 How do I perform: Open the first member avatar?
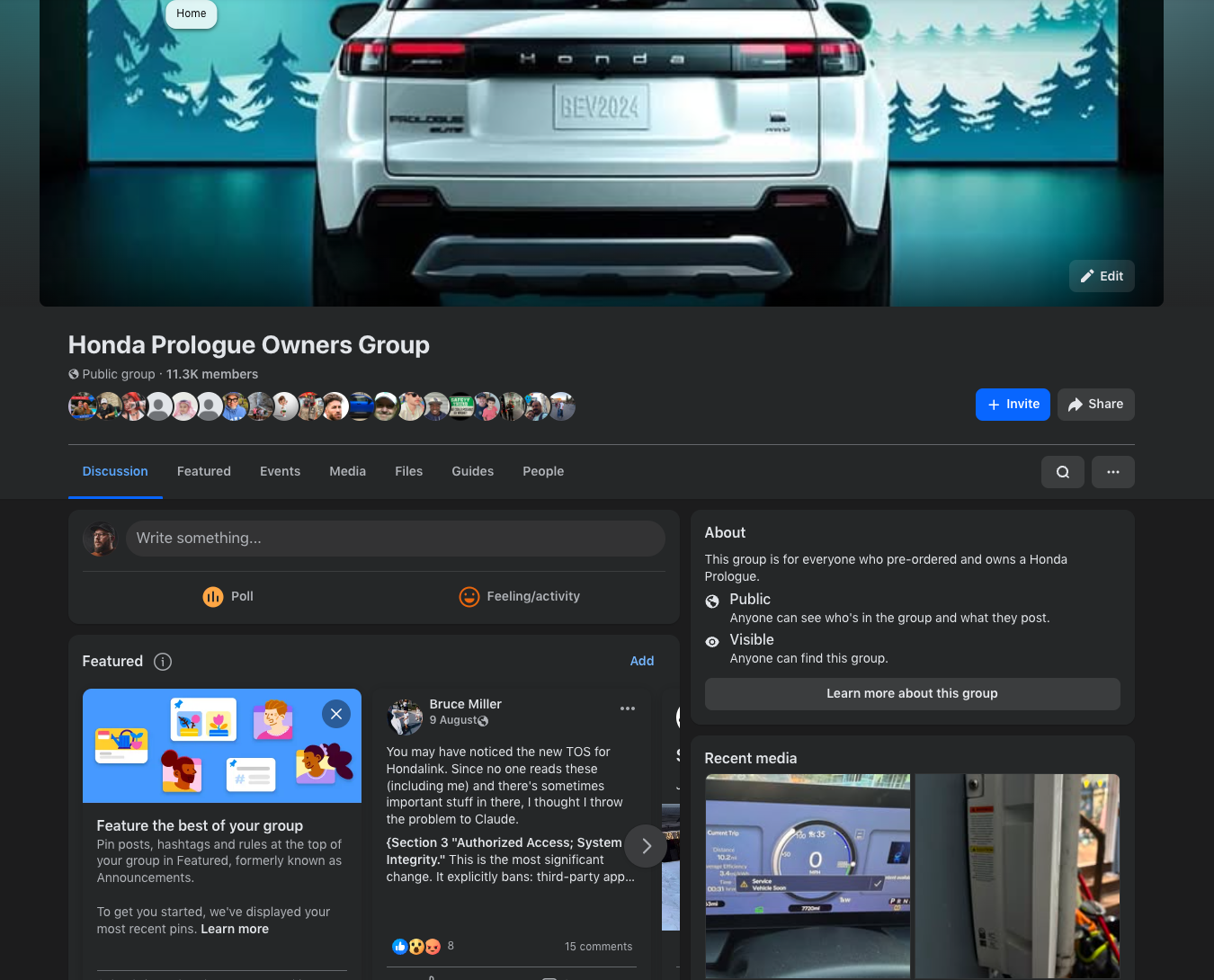coord(83,406)
